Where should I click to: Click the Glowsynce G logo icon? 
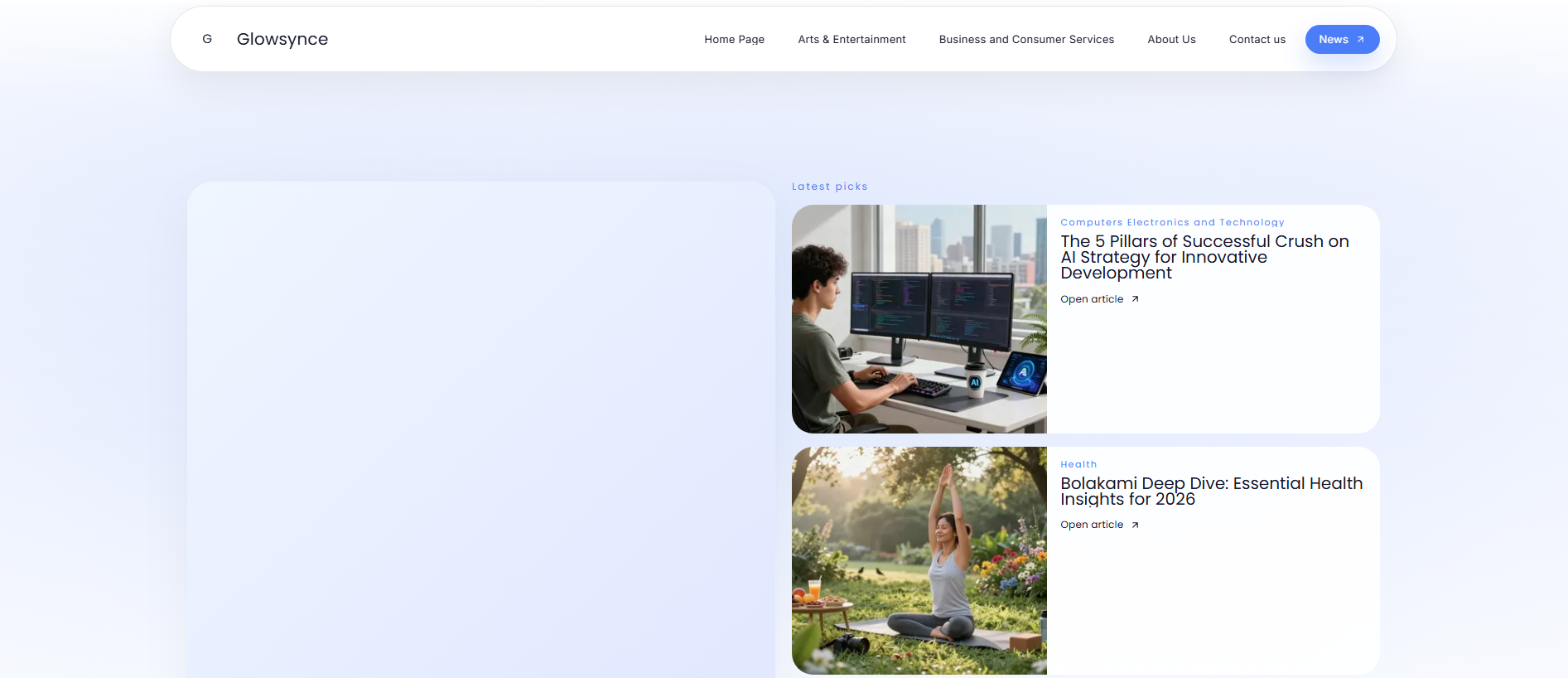207,39
